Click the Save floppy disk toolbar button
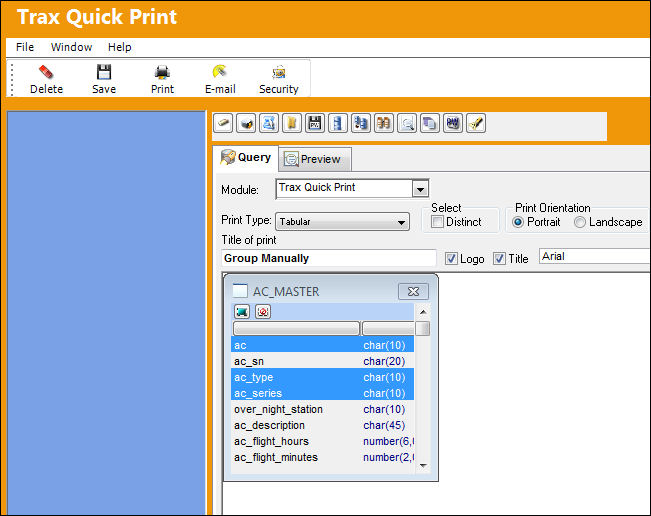 coord(104,79)
